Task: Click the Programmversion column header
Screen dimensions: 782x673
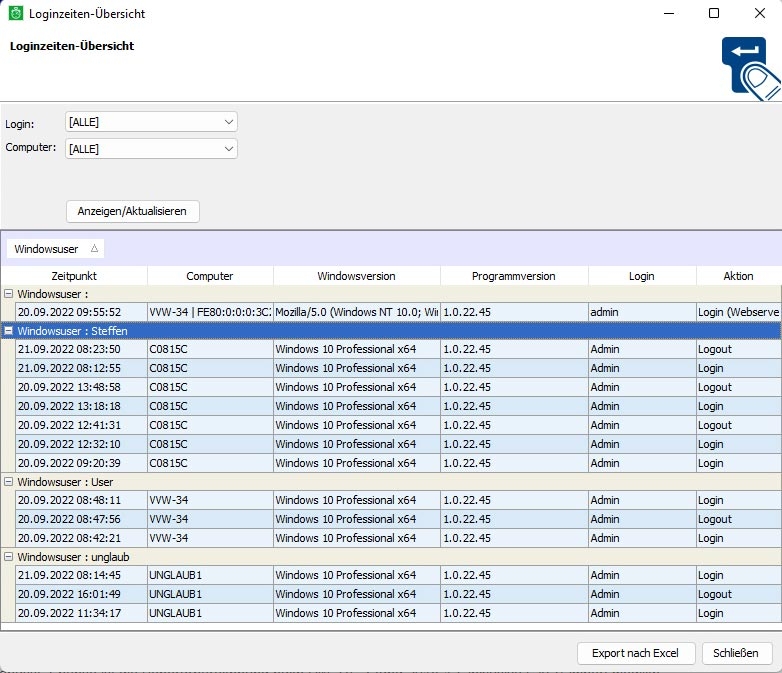Action: (513, 276)
